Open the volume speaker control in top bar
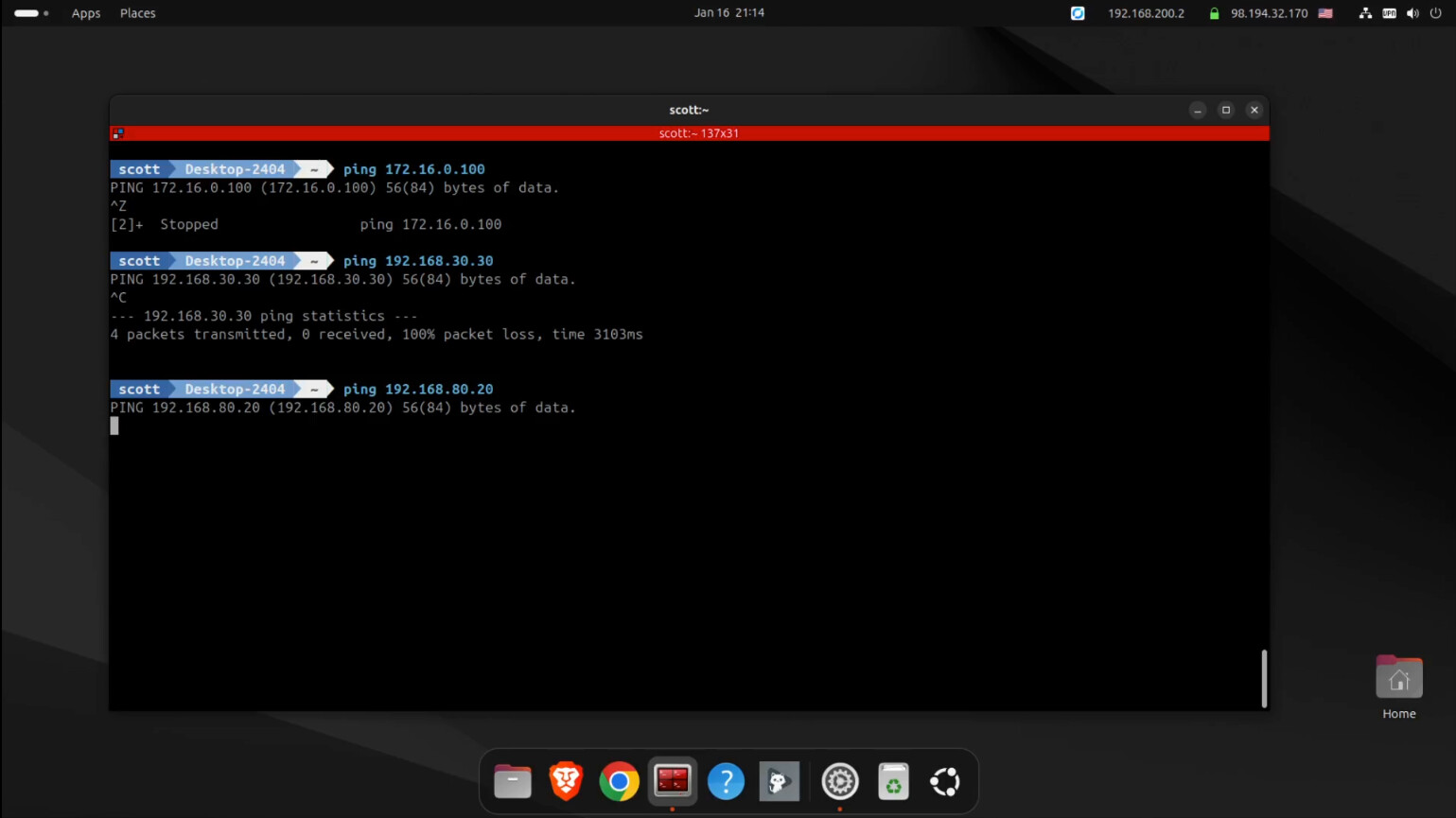Image resolution: width=1456 pixels, height=818 pixels. click(1412, 13)
